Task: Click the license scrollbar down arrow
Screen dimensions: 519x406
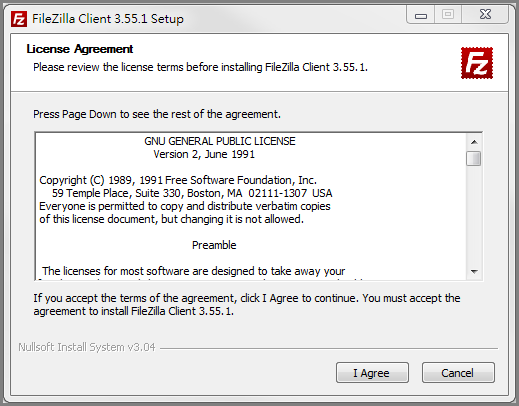Action: pyautogui.click(x=474, y=271)
